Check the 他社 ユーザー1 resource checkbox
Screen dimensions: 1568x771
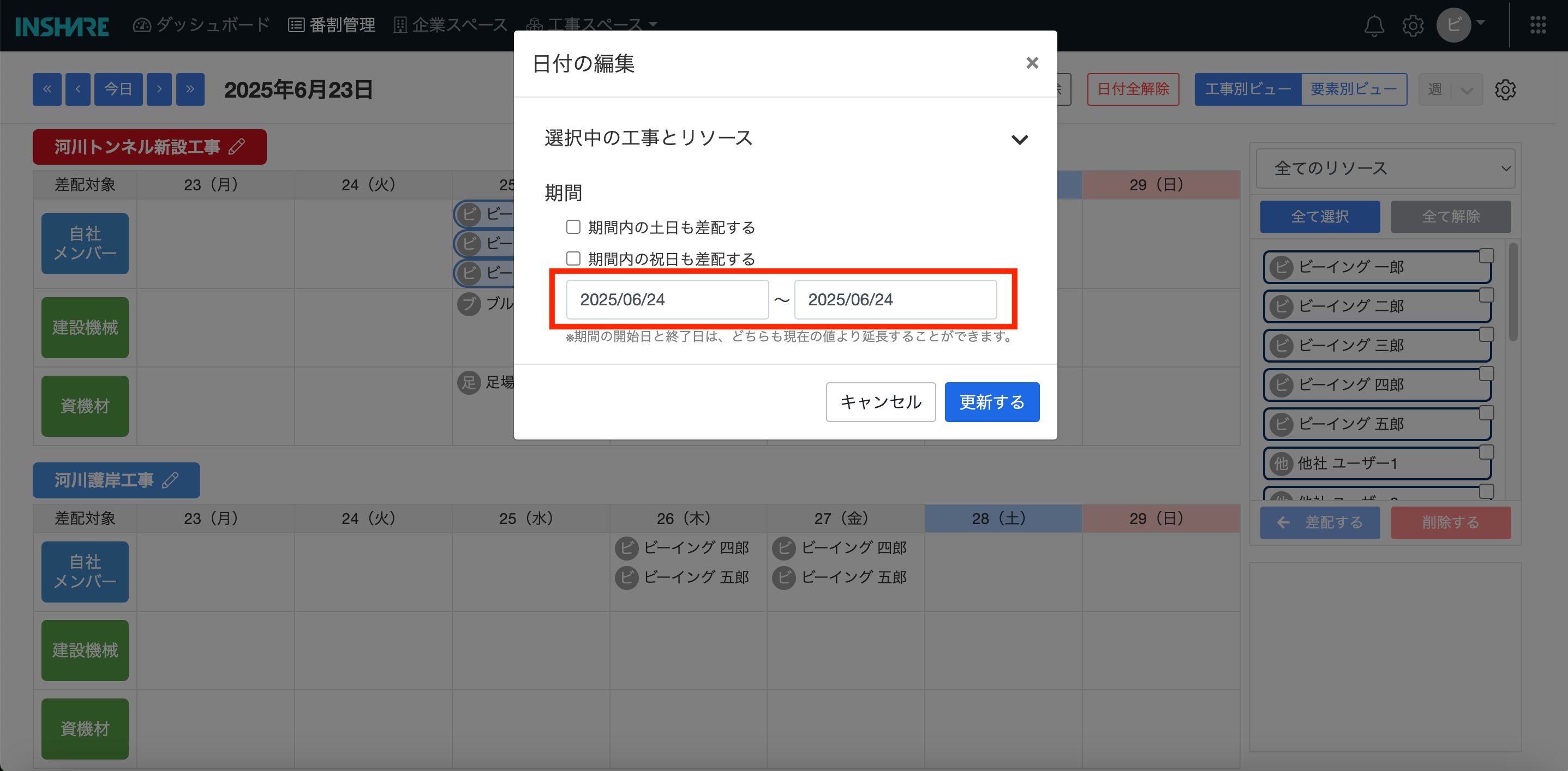tap(1486, 452)
